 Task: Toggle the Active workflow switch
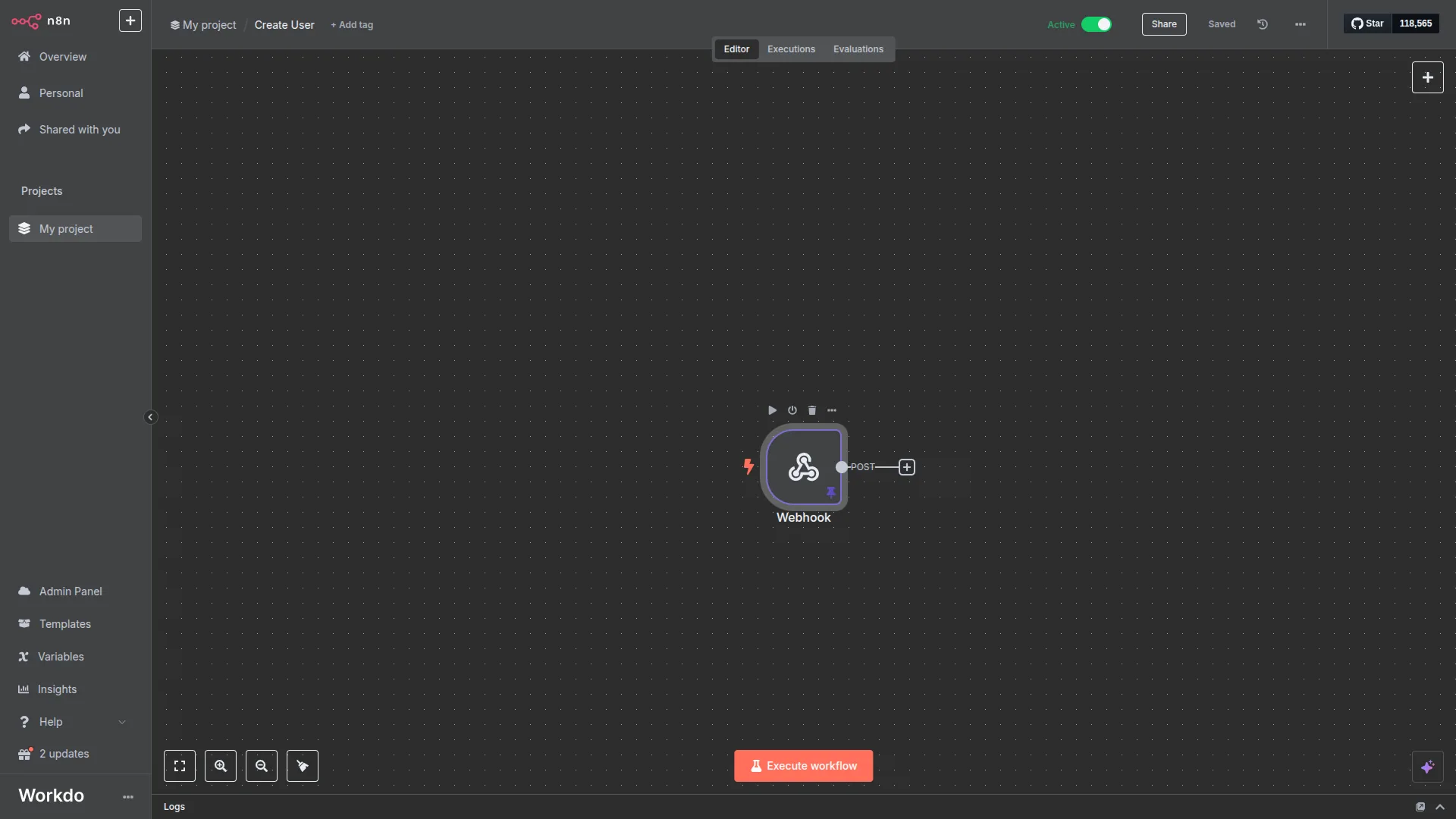point(1097,24)
